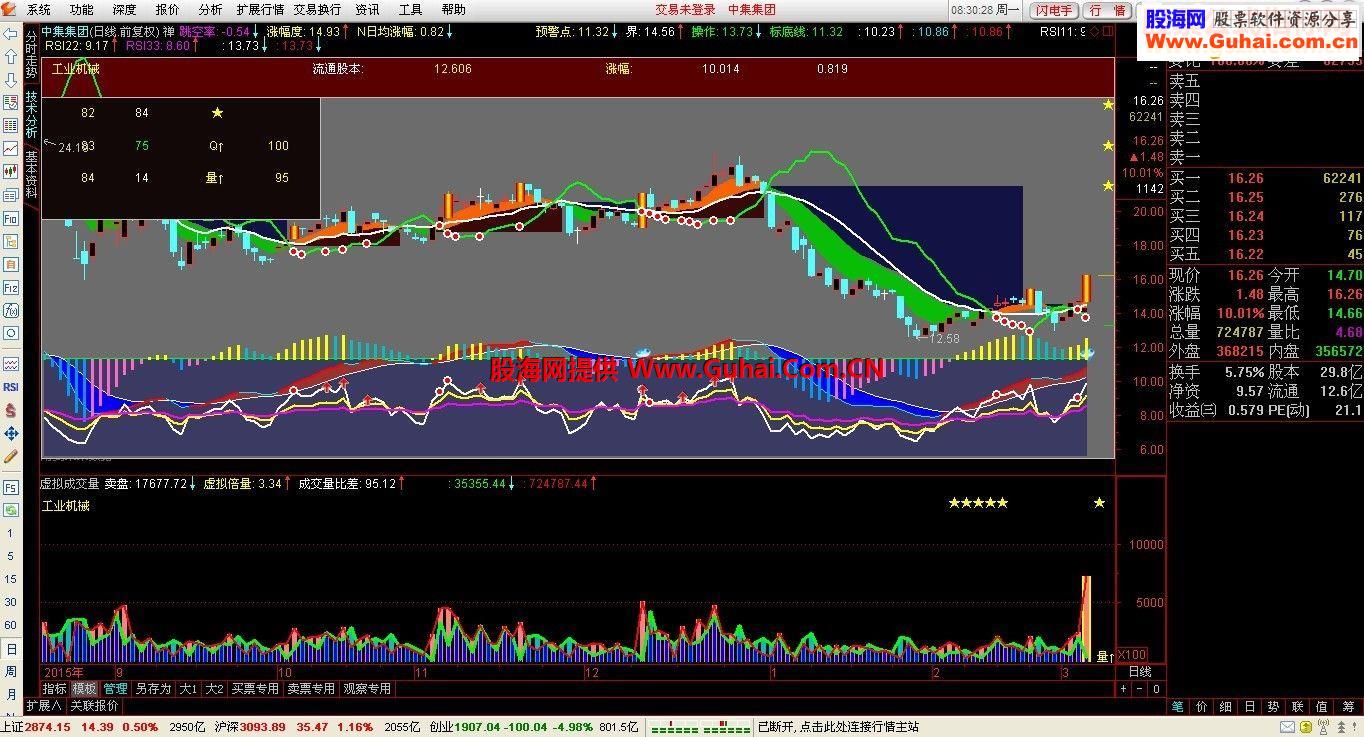Select the 观察专用 template
The width and height of the screenshot is (1364, 737).
coord(367,689)
